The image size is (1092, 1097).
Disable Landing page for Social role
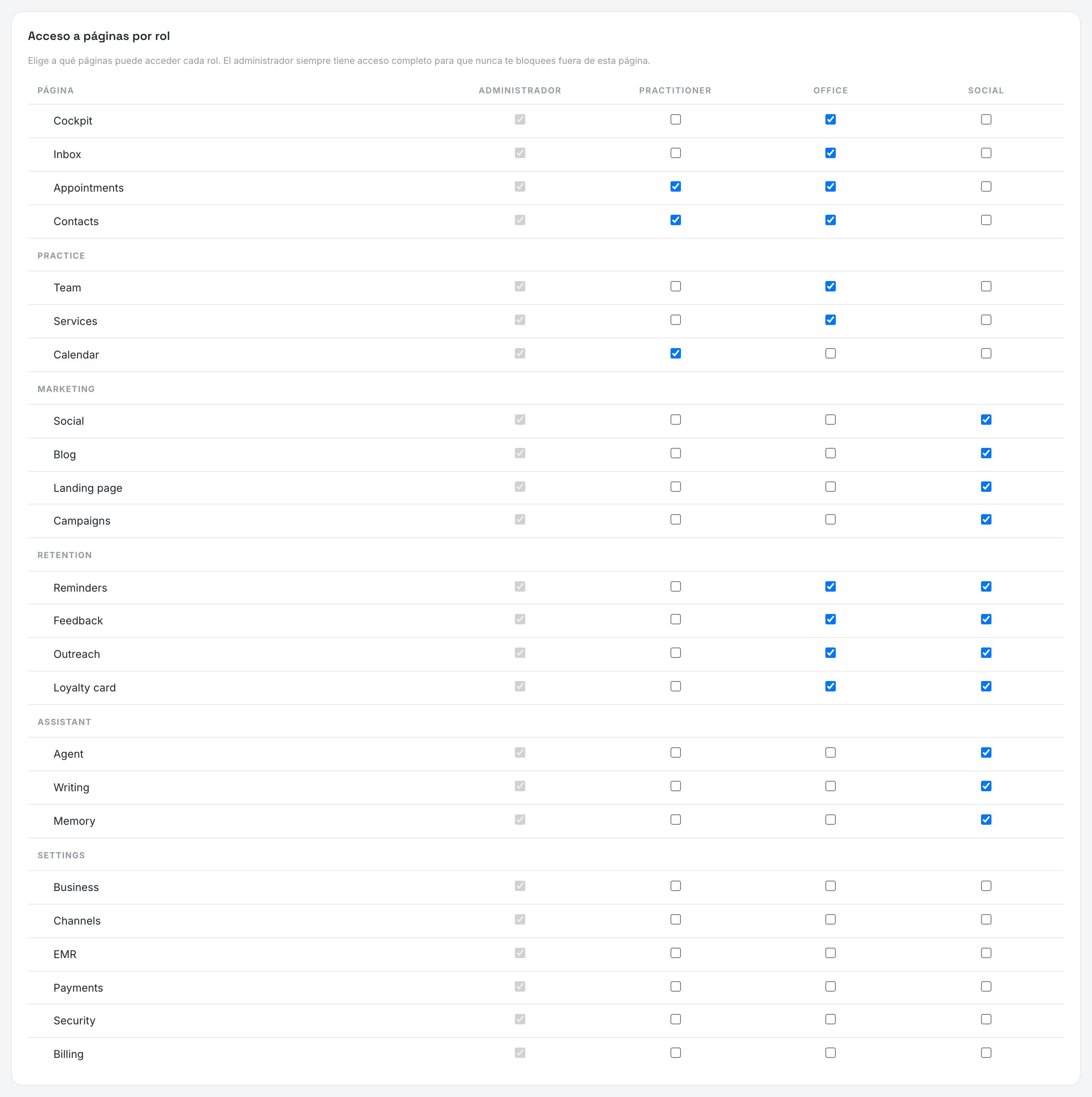tap(986, 487)
